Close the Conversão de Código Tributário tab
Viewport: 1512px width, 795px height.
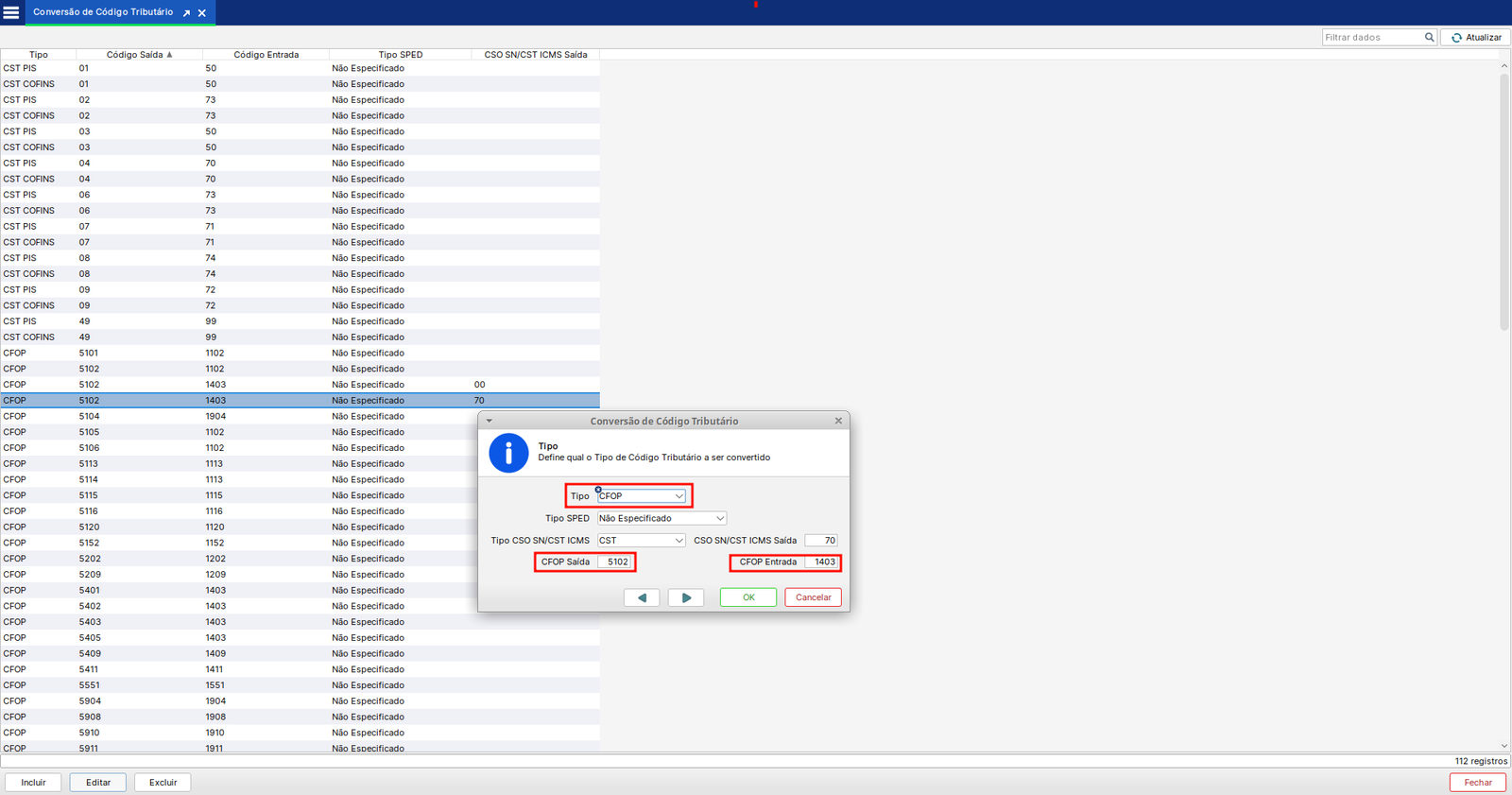click(202, 13)
